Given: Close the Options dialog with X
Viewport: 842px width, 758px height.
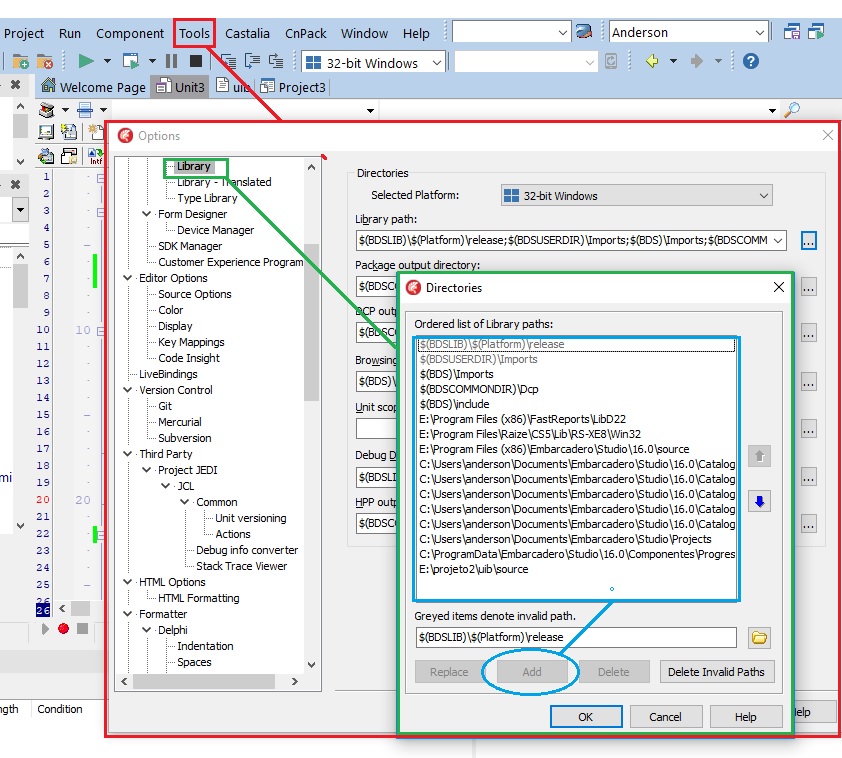Looking at the screenshot, I should coord(828,135).
